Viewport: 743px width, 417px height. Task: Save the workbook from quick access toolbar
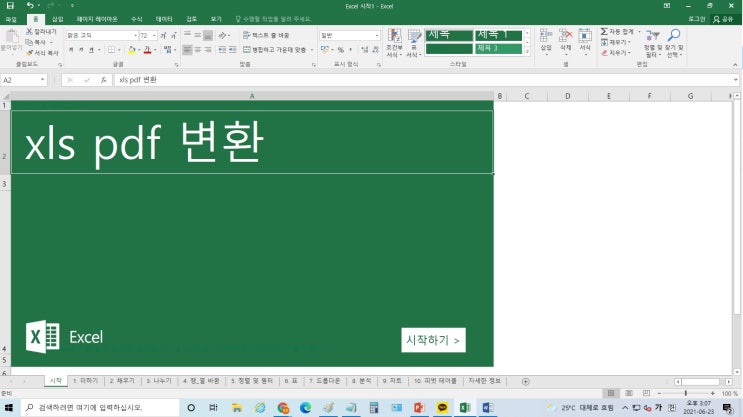coord(9,6)
